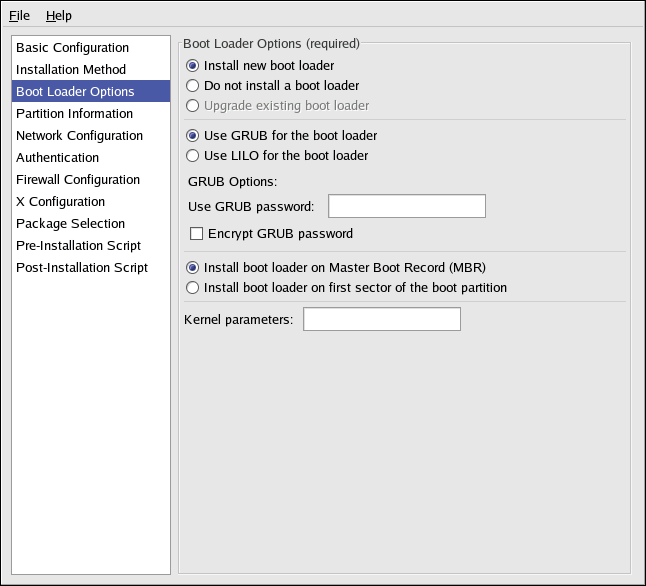Image resolution: width=646 pixels, height=586 pixels.
Task: Switch to Network Configuration section
Action: click(79, 136)
